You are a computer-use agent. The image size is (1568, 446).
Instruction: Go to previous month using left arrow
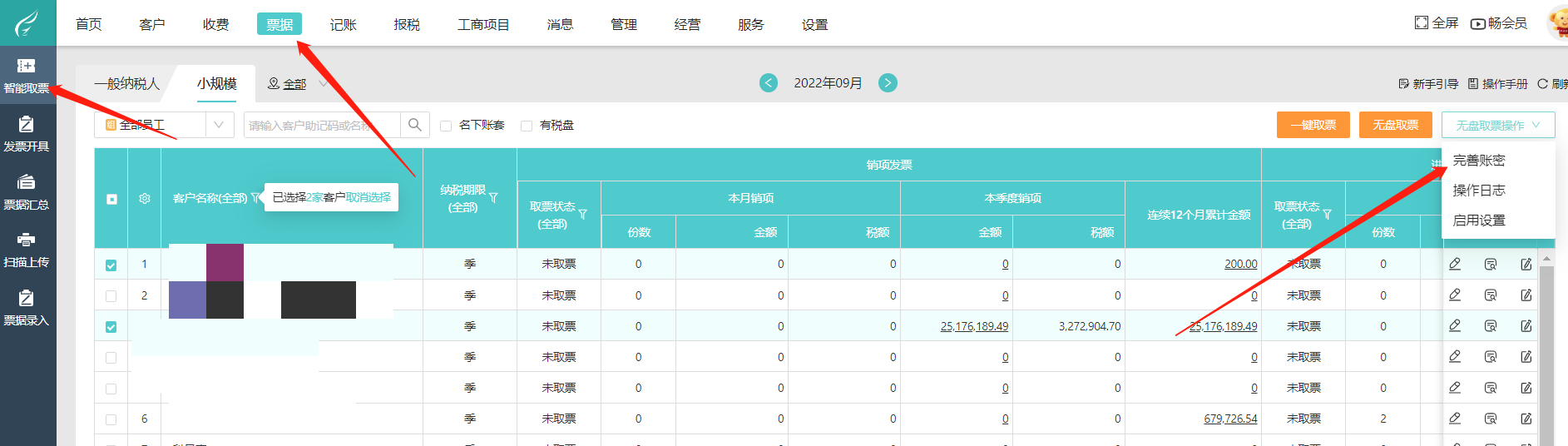coord(769,83)
